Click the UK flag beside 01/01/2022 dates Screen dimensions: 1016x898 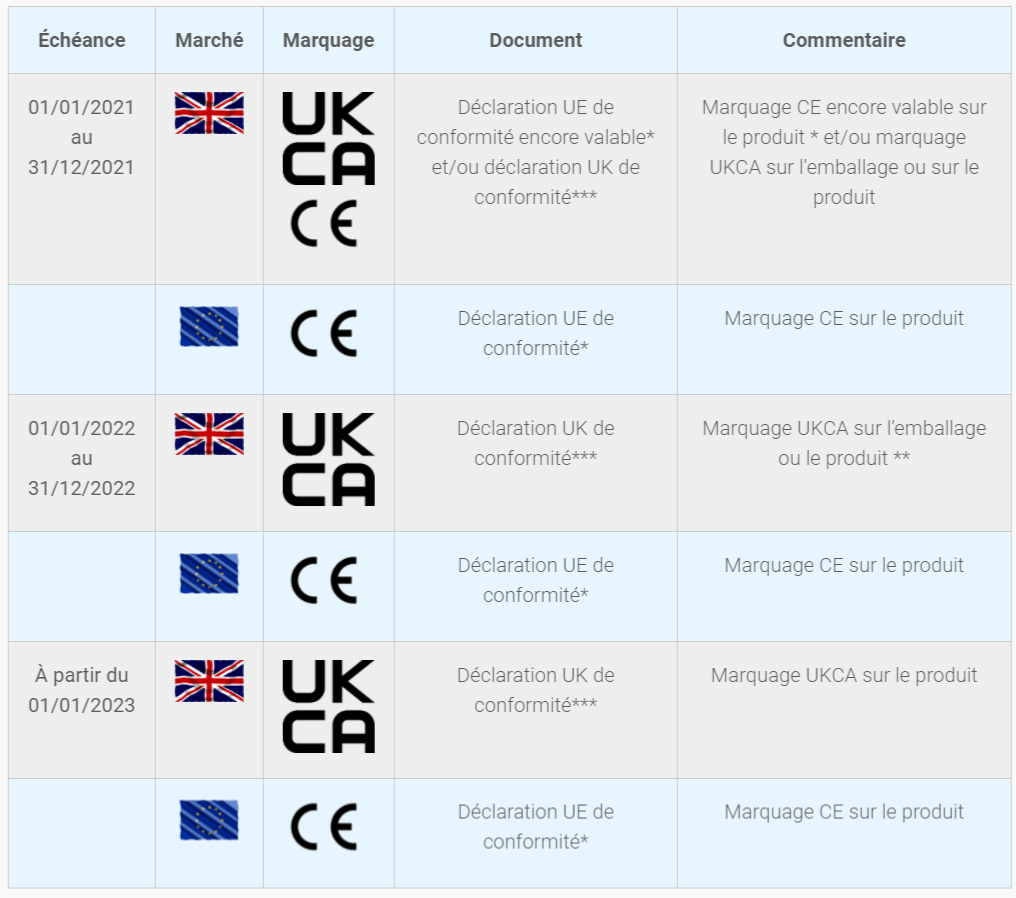[x=209, y=434]
